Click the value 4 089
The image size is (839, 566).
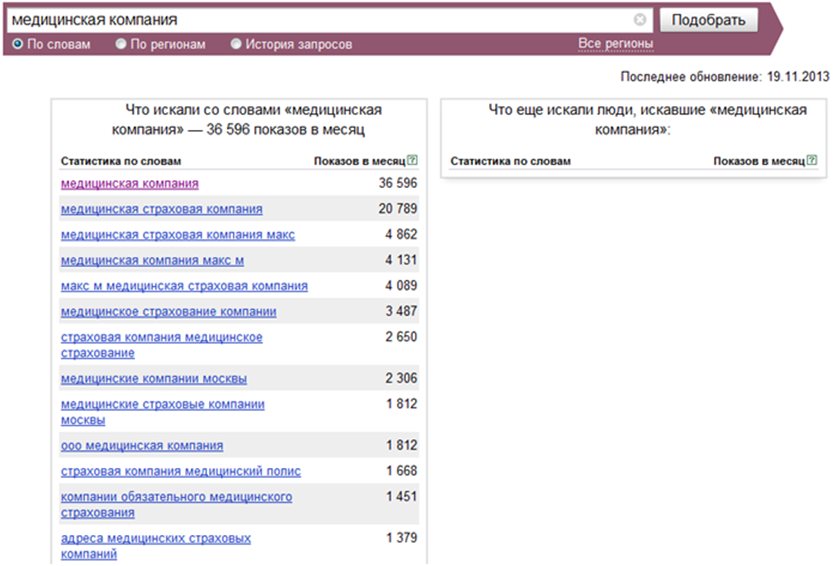coord(401,286)
